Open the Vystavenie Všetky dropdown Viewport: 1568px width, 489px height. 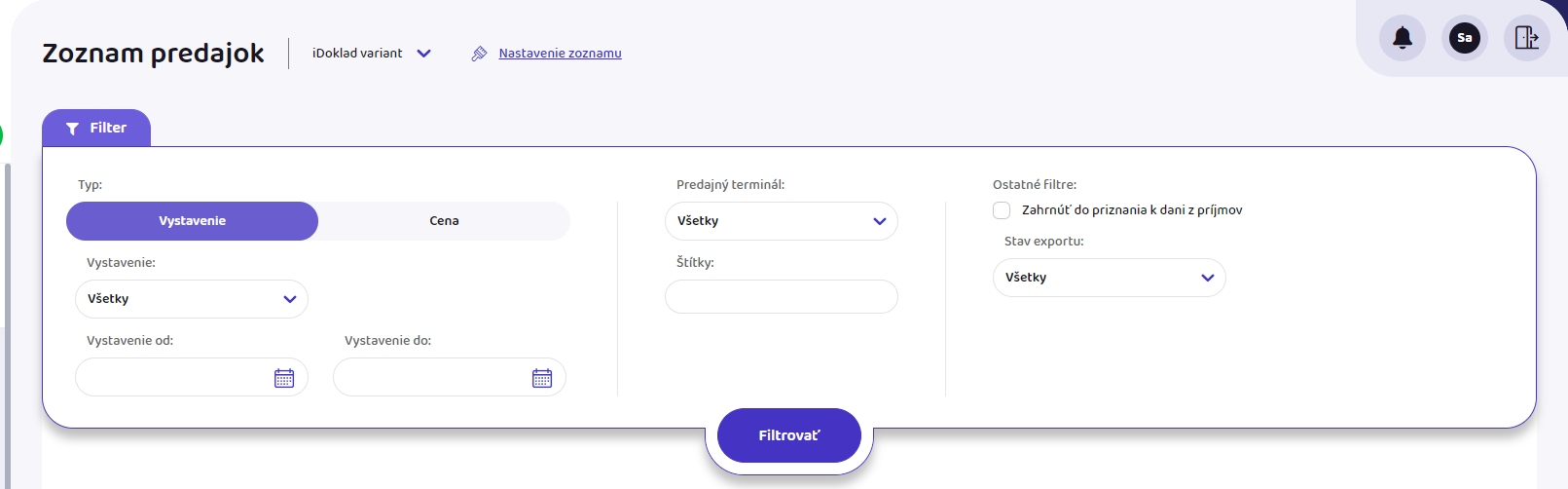pos(192,299)
